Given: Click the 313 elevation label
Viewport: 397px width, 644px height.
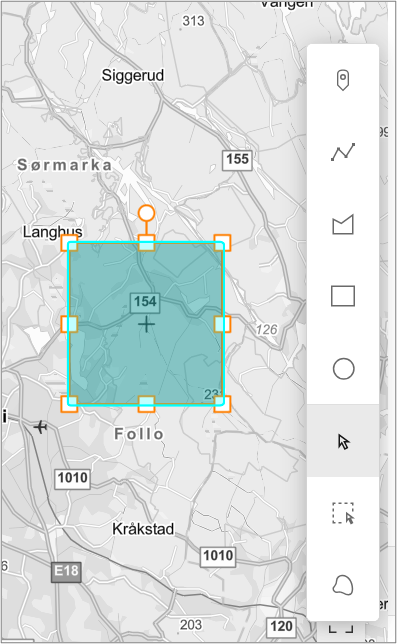Looking at the screenshot, I should click(x=193, y=21).
